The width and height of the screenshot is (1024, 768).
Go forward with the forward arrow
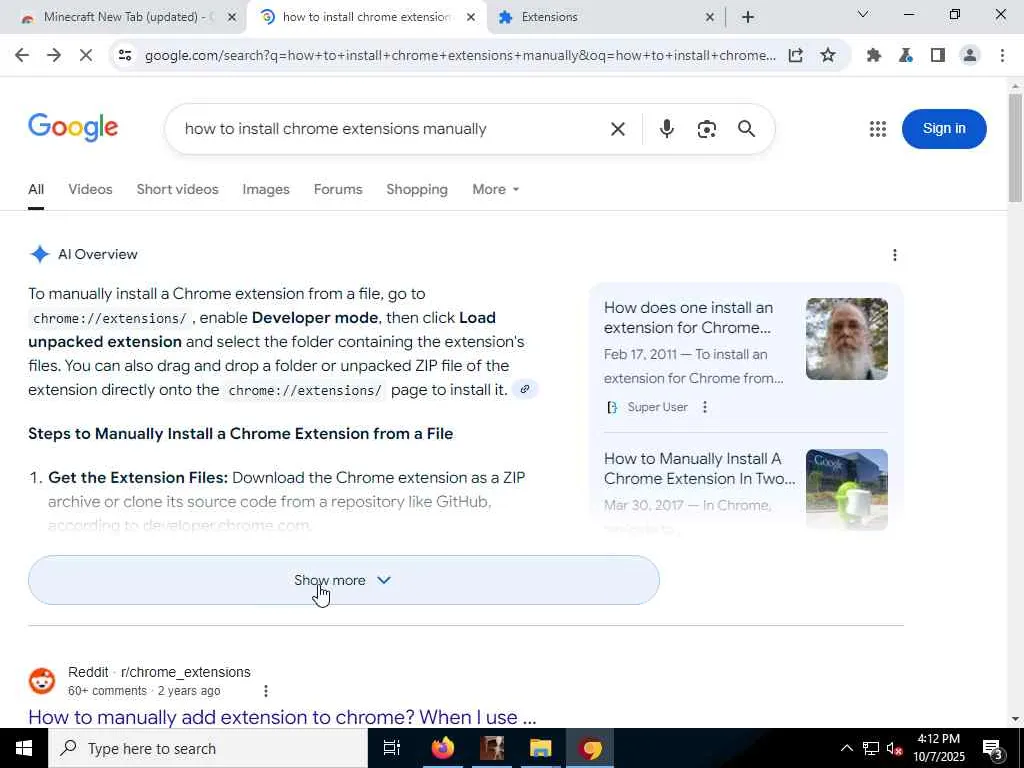pyautogui.click(x=54, y=56)
